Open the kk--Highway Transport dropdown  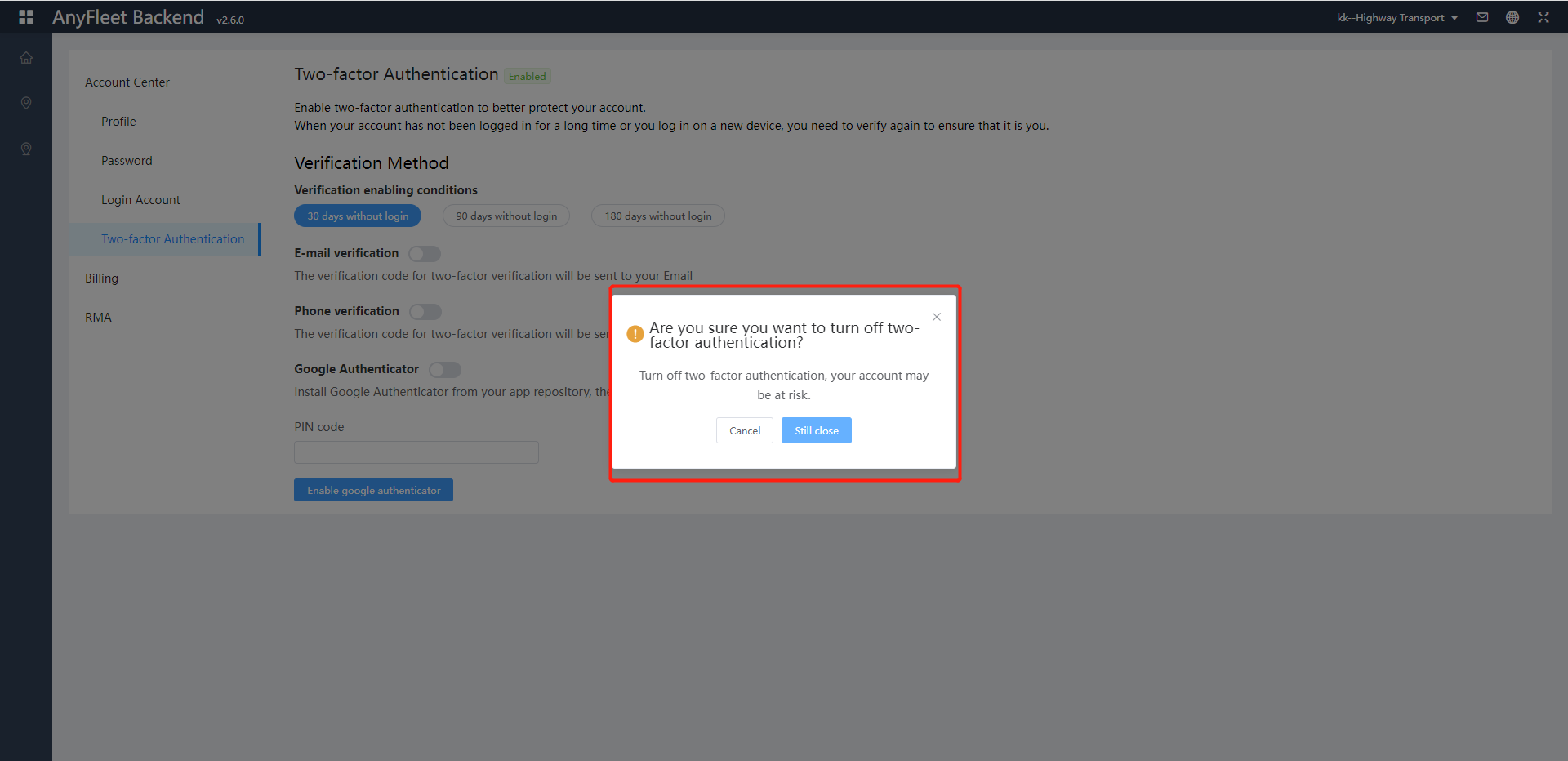(1396, 17)
